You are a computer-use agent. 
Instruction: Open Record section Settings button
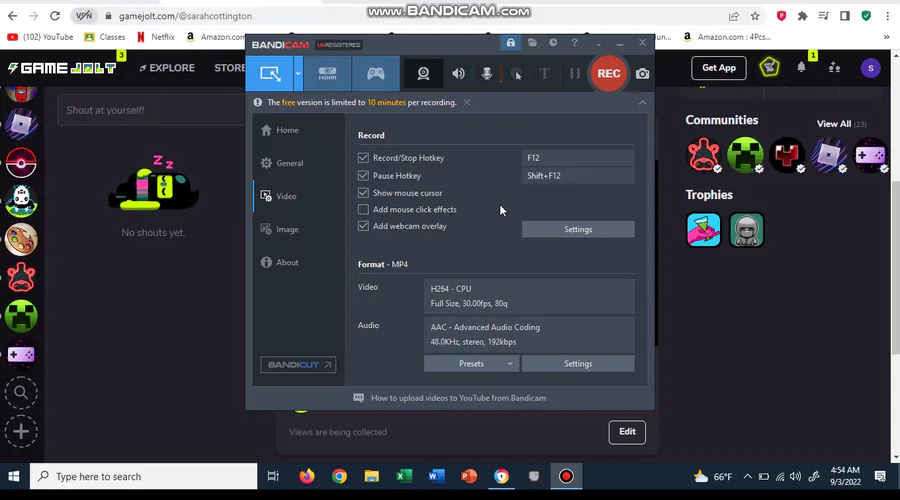coord(578,229)
